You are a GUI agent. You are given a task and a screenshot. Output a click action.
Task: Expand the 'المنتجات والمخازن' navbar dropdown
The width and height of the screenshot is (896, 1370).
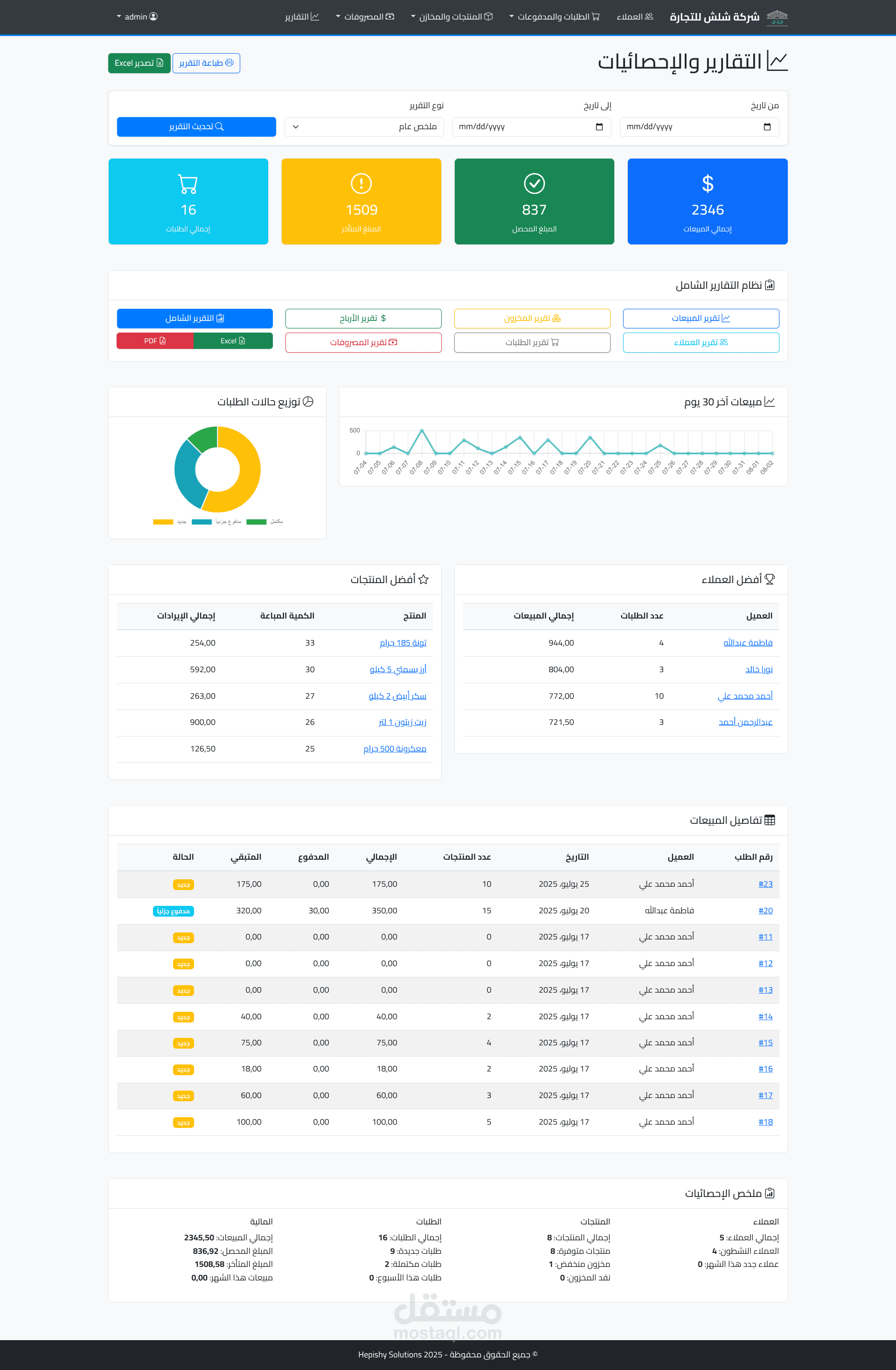pos(452,17)
